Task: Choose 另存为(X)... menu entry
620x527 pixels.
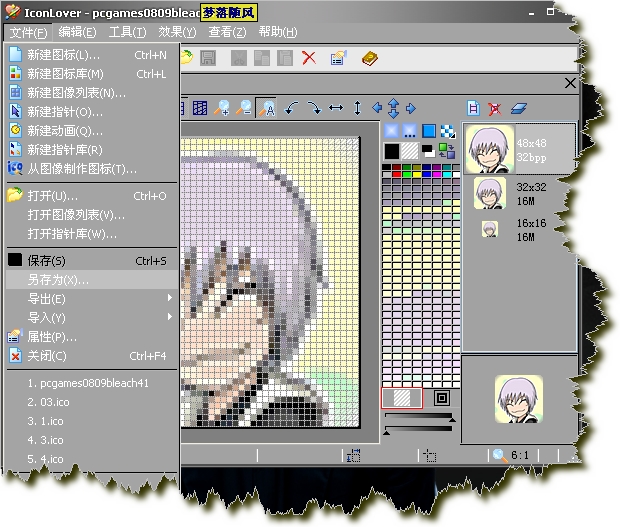Action: [x=92, y=280]
